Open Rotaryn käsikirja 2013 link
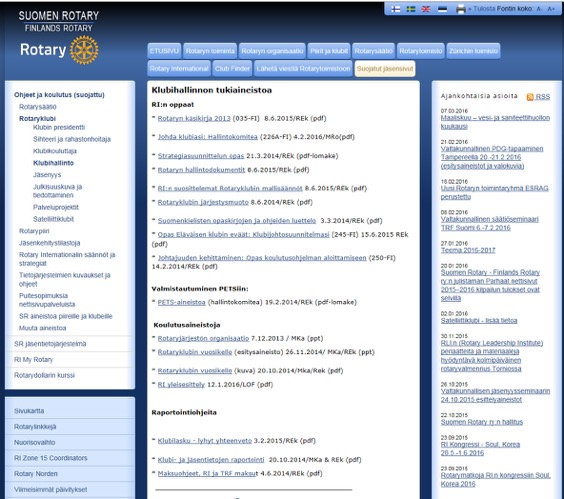This screenshot has height=499, width=564. pos(194,118)
